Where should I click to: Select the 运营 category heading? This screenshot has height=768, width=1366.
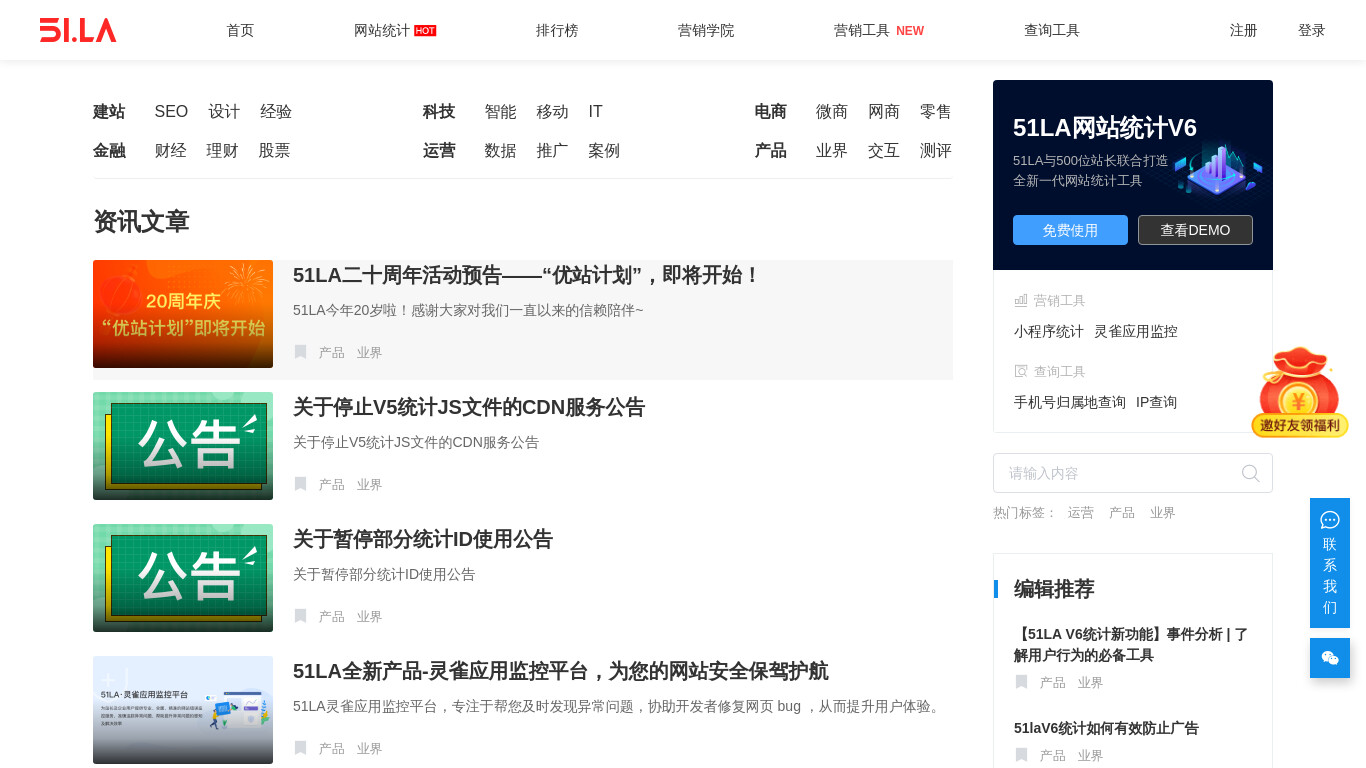click(439, 151)
